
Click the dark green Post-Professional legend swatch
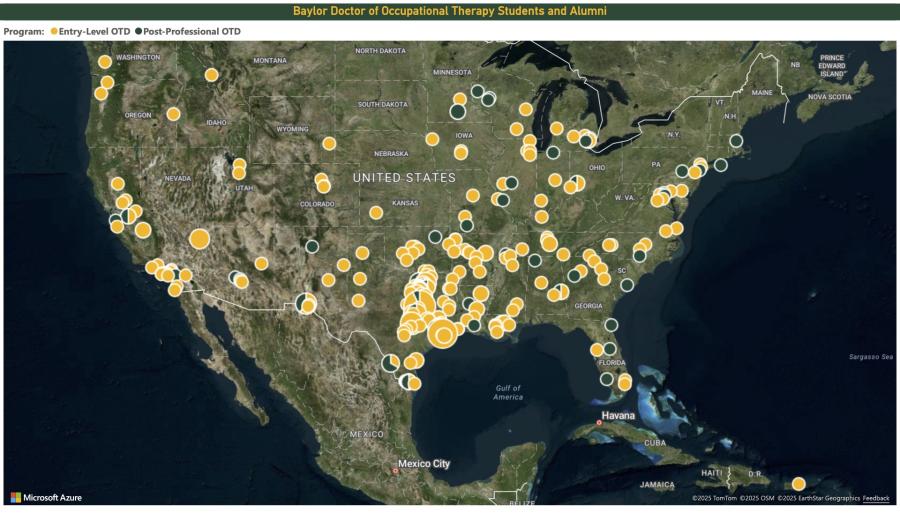(x=138, y=32)
